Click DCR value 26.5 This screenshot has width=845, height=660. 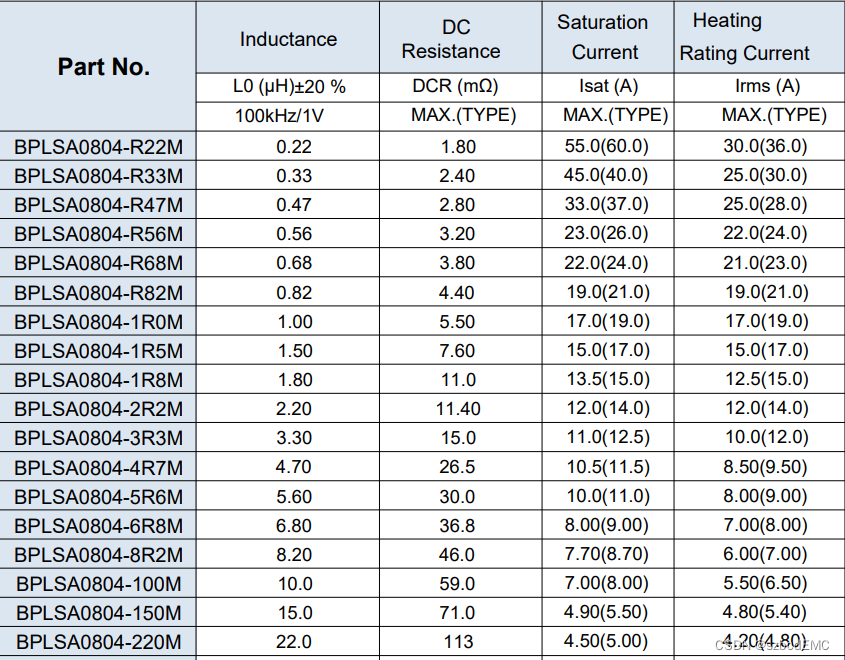click(457, 467)
